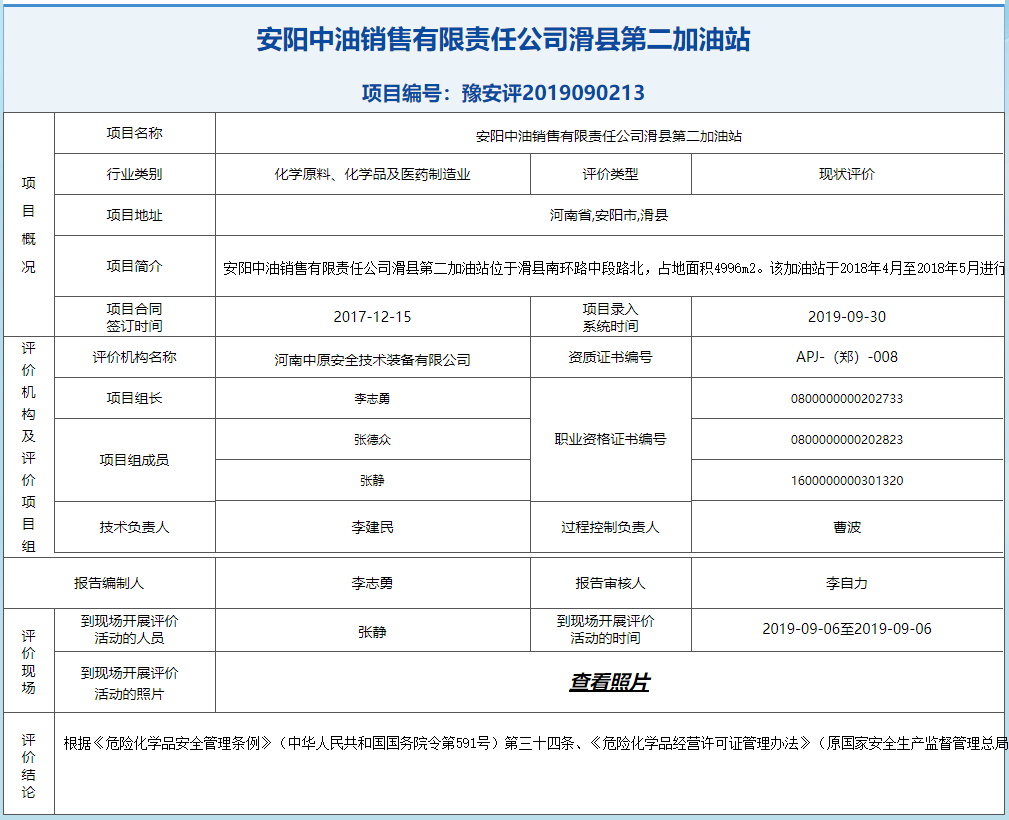
Task: Click the 项目组成员 label
Action: [x=134, y=460]
